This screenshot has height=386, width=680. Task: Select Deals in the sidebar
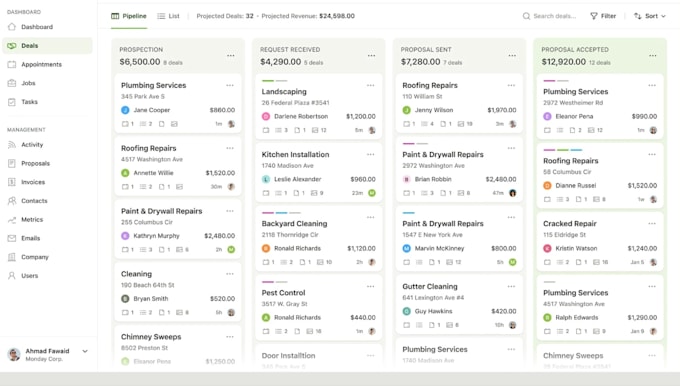pos(47,46)
